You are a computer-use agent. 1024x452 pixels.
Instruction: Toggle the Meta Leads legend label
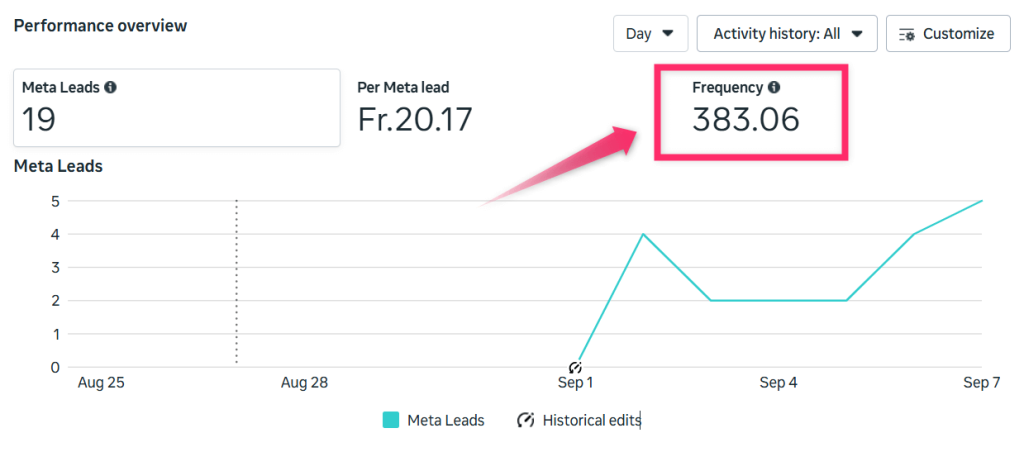tap(445, 420)
